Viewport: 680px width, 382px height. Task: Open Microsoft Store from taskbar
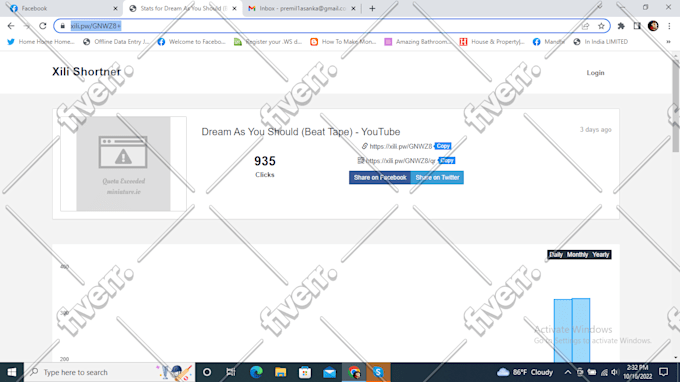[305, 372]
